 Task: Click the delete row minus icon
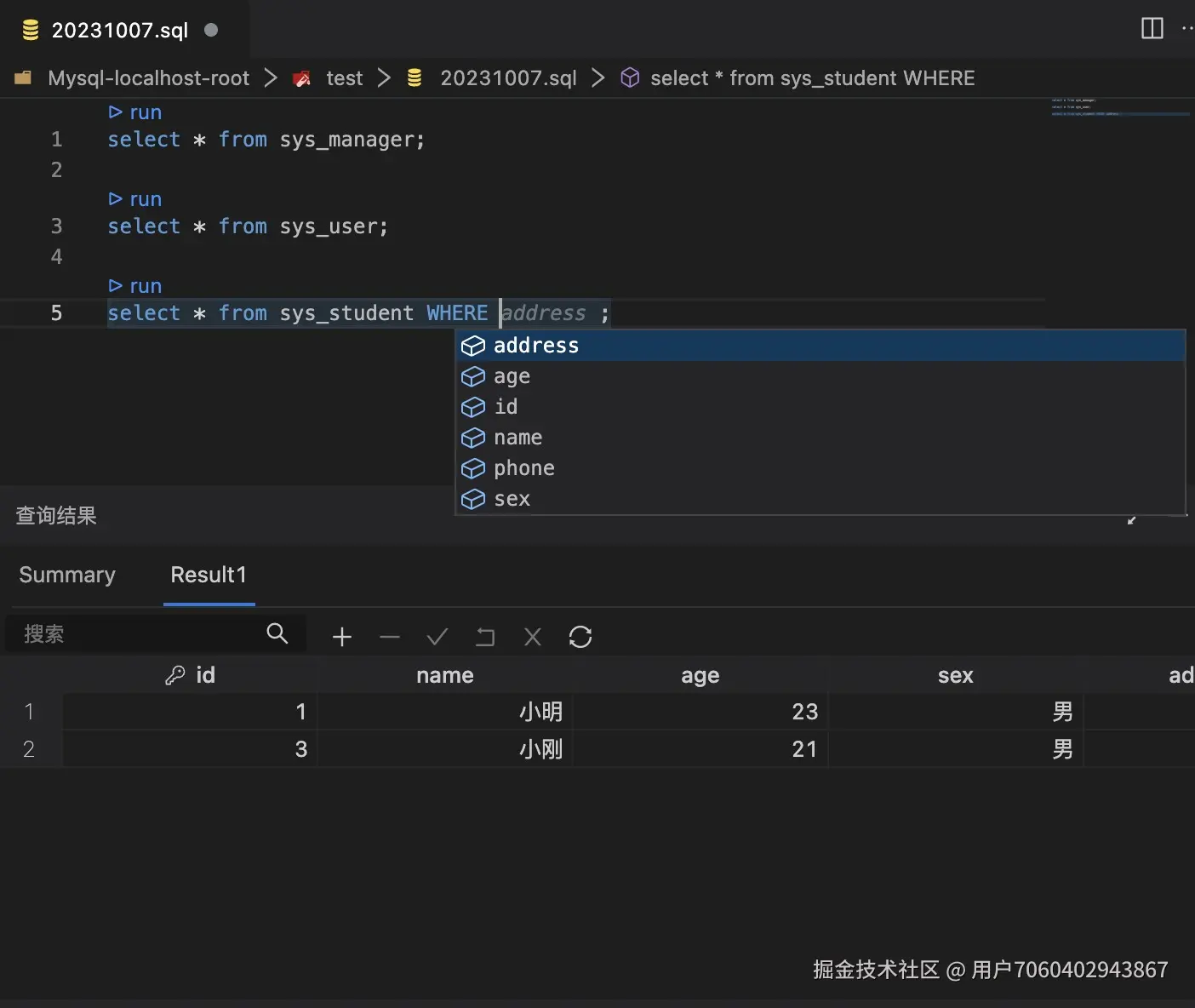click(390, 637)
